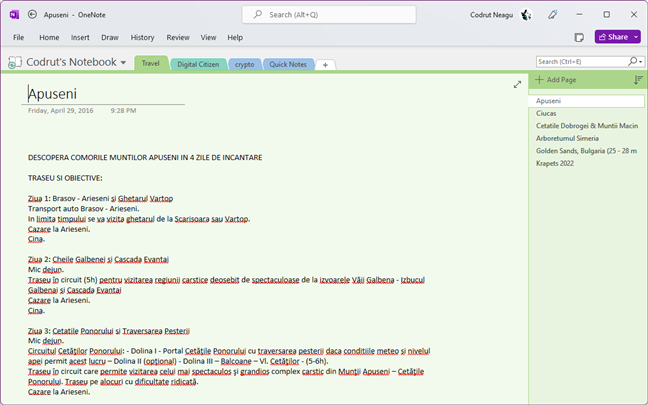This screenshot has height=405, width=648.
Task: Open Golden Sands, Bulgaria page
Action: pos(586,151)
